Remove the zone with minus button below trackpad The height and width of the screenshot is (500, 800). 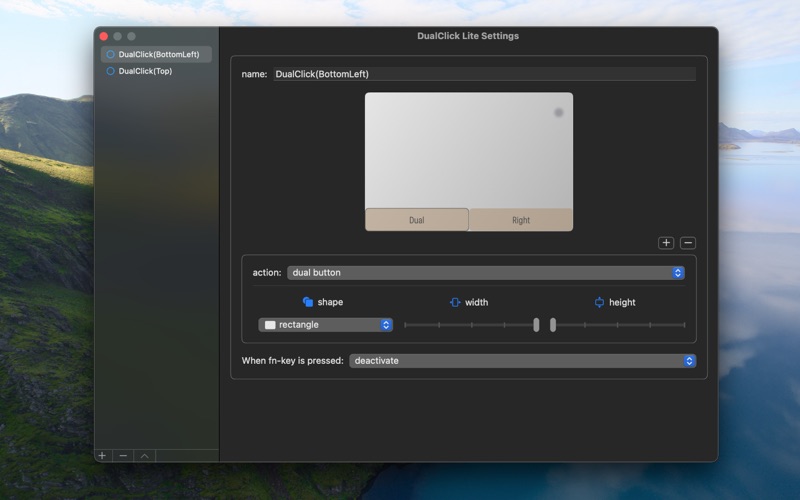point(688,243)
